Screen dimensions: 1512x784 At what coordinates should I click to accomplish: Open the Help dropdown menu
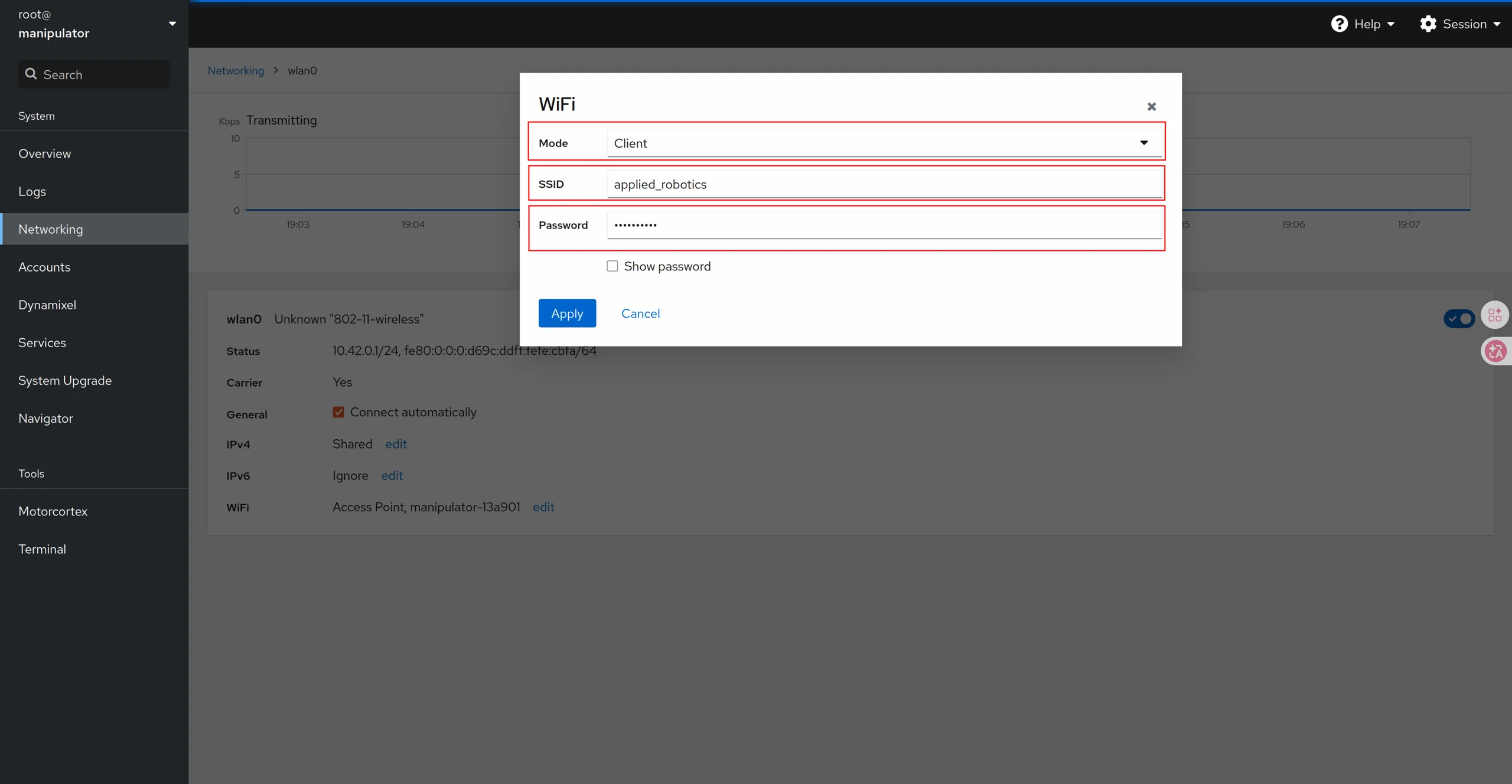(x=1363, y=24)
